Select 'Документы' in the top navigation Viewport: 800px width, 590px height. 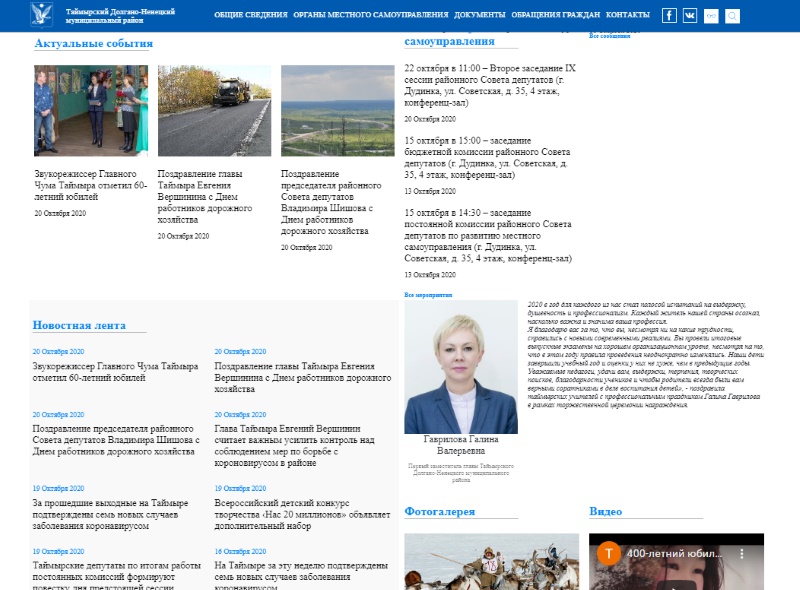pyautogui.click(x=479, y=16)
